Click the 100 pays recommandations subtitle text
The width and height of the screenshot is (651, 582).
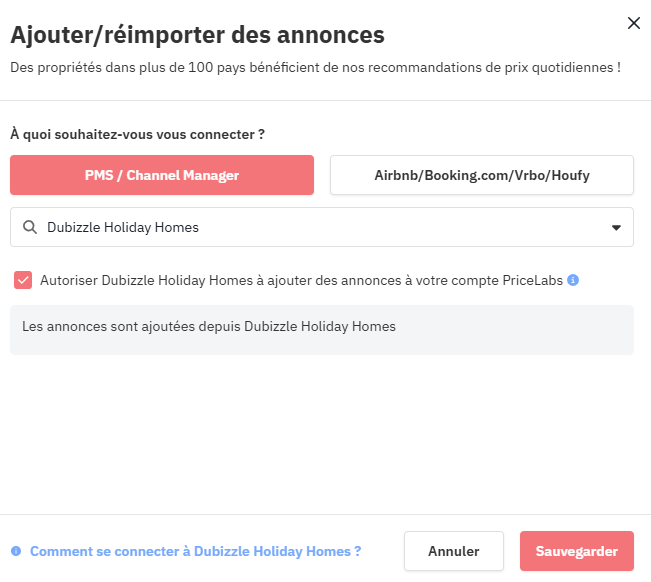(316, 67)
